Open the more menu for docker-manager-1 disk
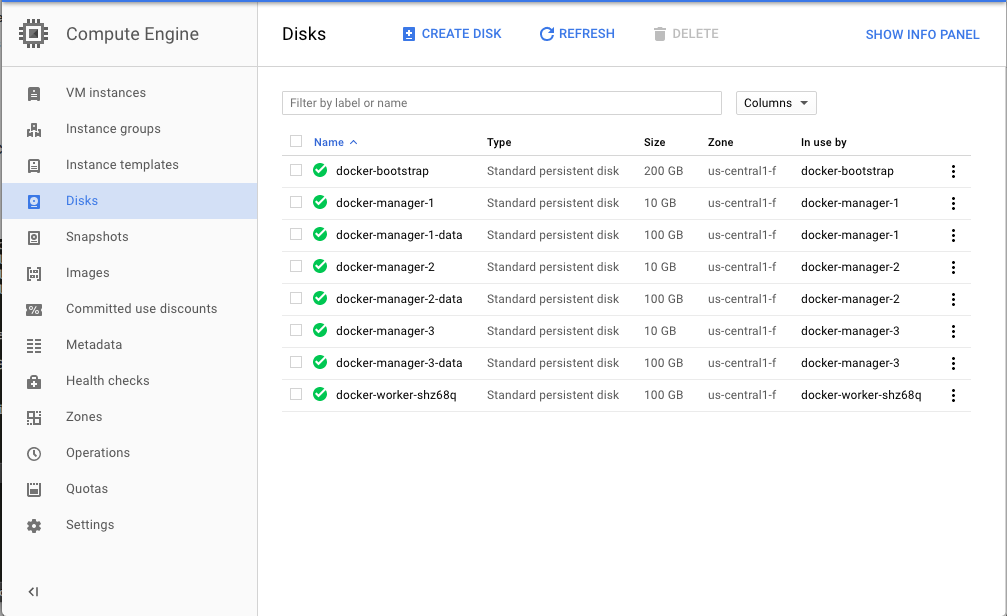Image resolution: width=1007 pixels, height=616 pixels. click(953, 204)
